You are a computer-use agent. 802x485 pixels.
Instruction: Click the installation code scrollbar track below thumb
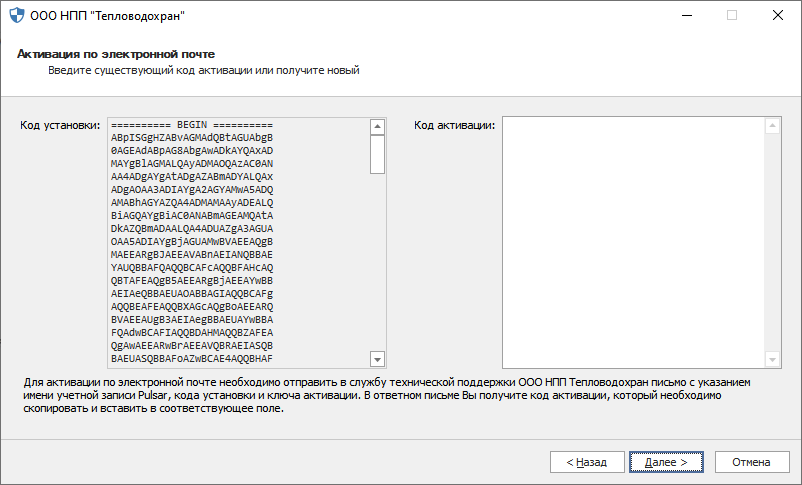(x=378, y=260)
